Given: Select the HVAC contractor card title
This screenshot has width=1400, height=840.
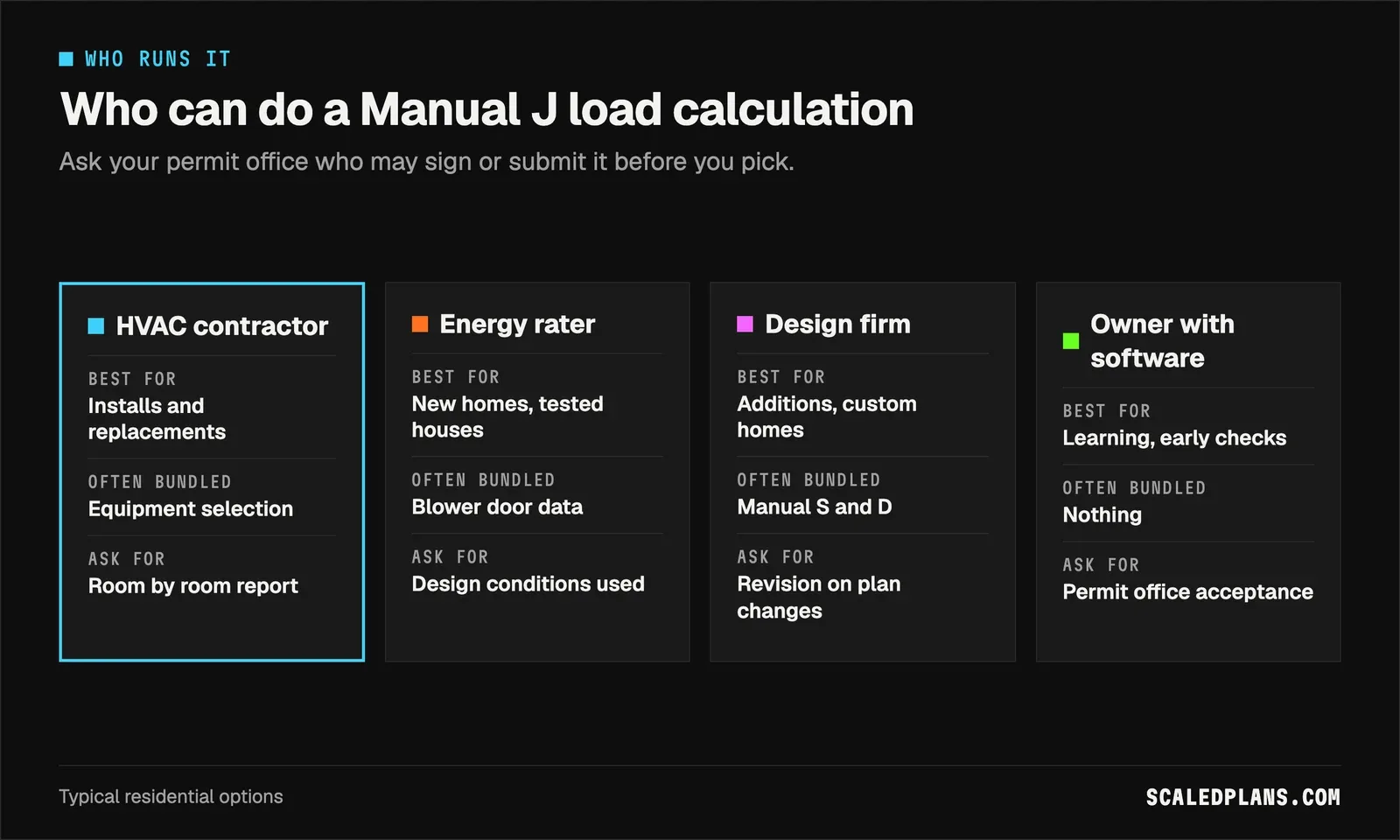Looking at the screenshot, I should click(222, 326).
